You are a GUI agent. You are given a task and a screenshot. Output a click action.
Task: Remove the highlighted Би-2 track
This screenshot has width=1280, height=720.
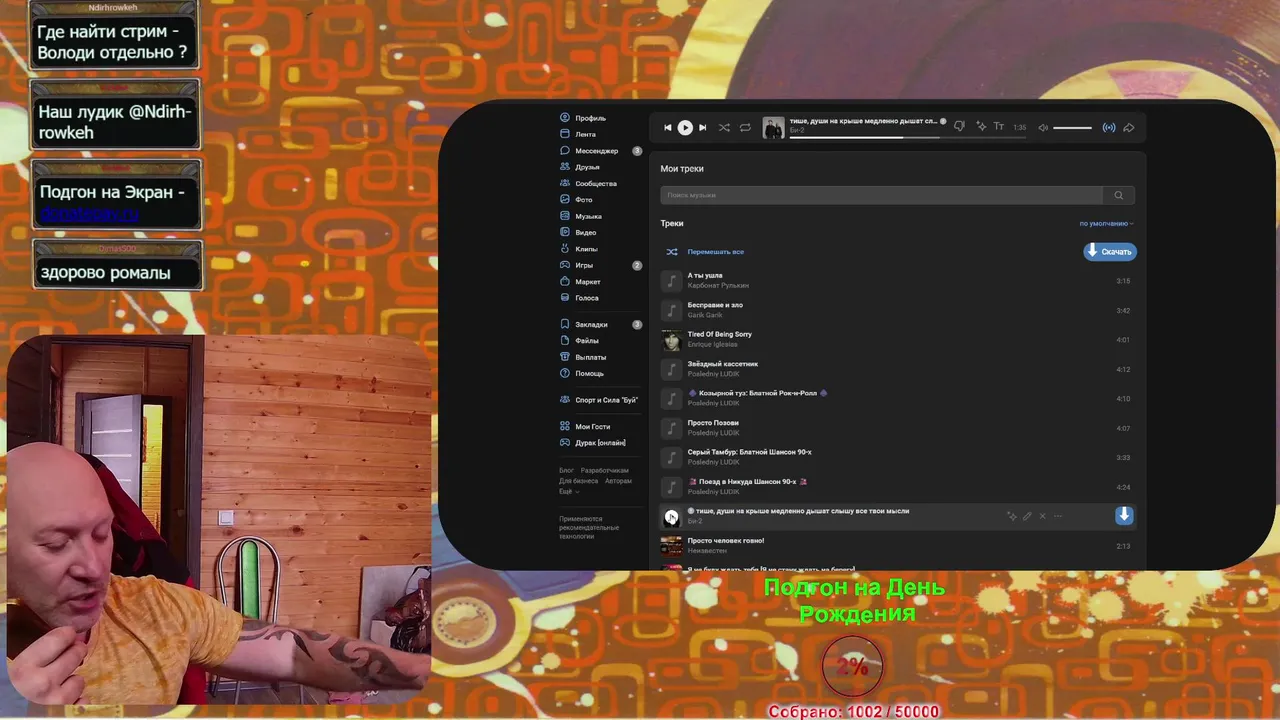coord(1042,516)
